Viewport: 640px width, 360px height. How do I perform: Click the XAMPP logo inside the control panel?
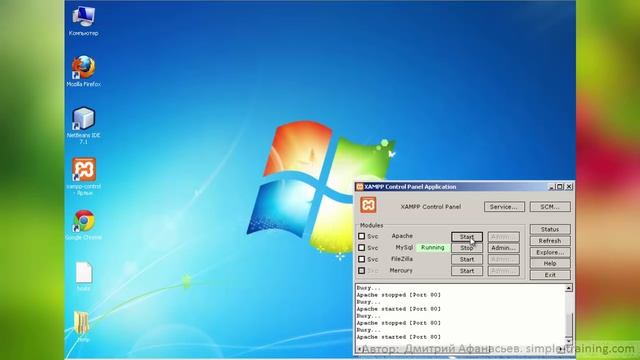point(368,205)
